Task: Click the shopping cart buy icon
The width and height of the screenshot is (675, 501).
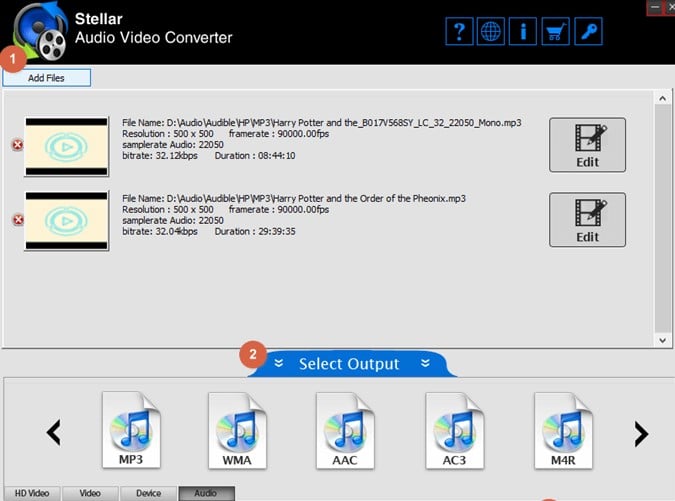Action: [555, 31]
